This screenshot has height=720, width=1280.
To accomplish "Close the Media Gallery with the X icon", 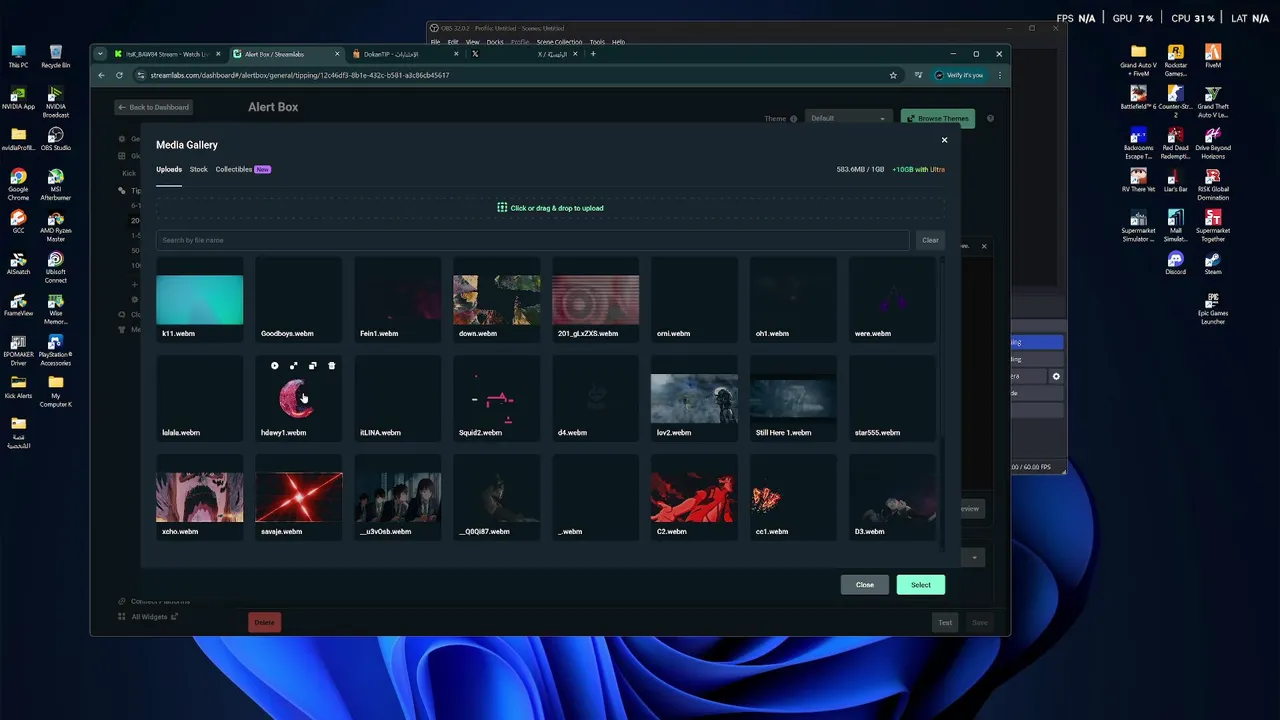I will (x=944, y=140).
